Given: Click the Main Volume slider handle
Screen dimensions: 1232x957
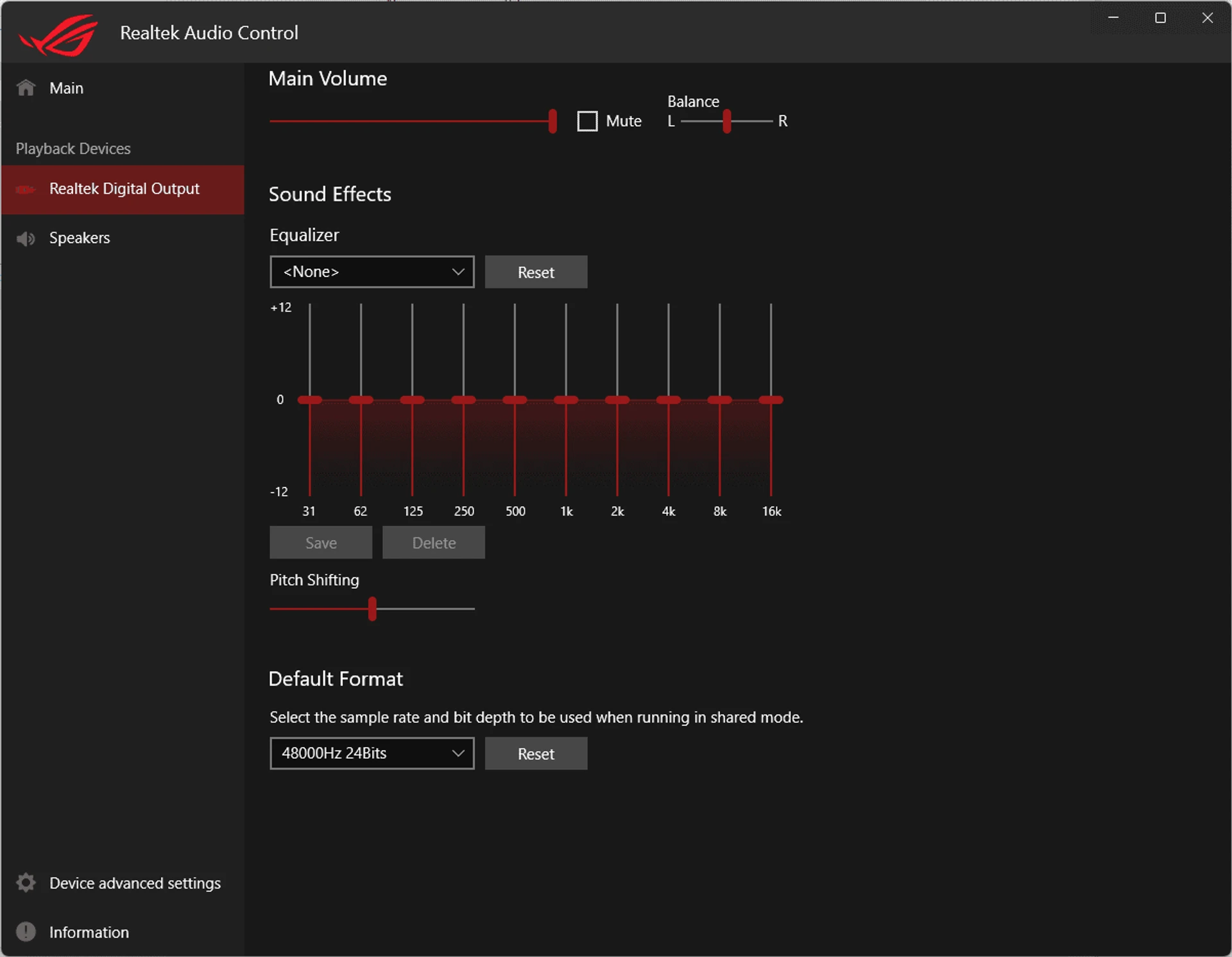Looking at the screenshot, I should click(552, 121).
